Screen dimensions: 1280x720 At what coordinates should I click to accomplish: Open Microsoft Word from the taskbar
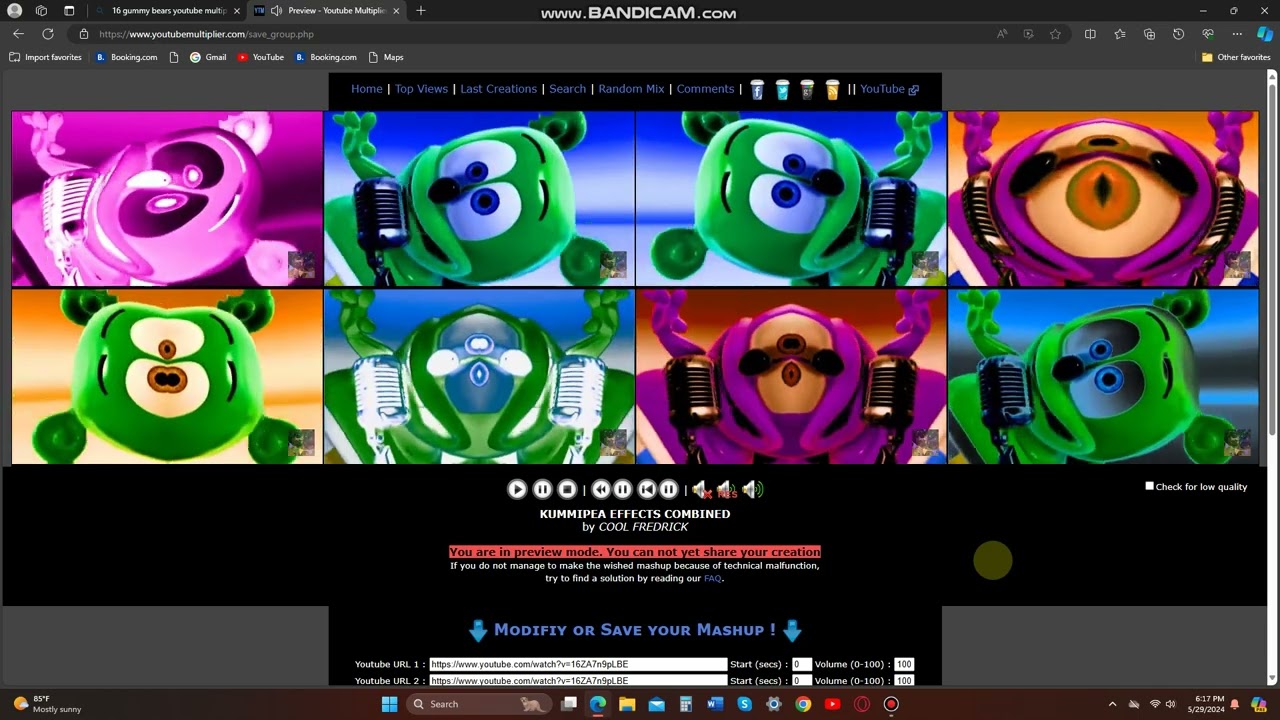pyautogui.click(x=715, y=704)
